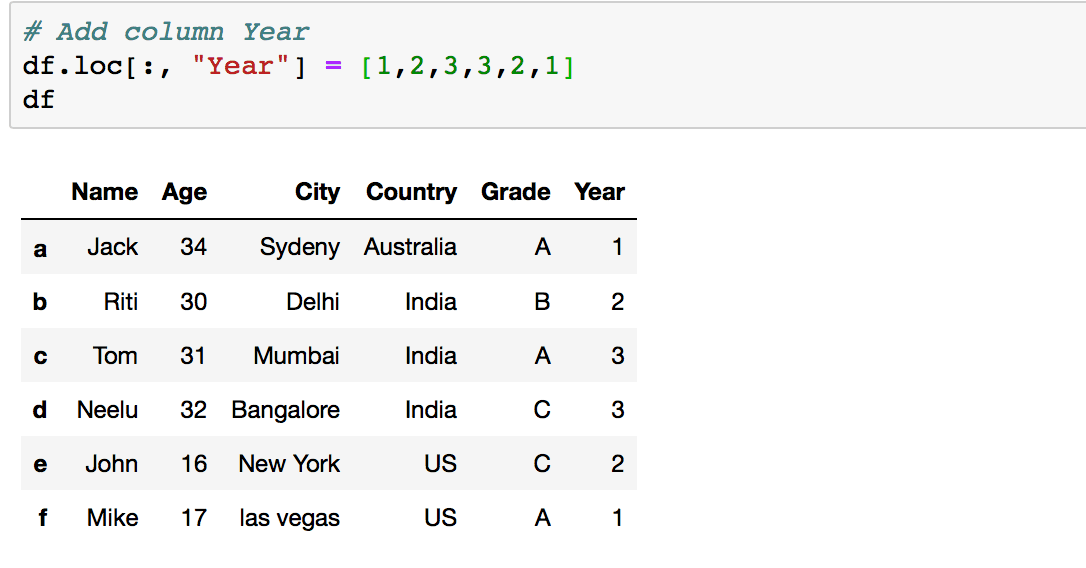1086x568 pixels.
Task: Click row index 'a'
Action: point(40,249)
